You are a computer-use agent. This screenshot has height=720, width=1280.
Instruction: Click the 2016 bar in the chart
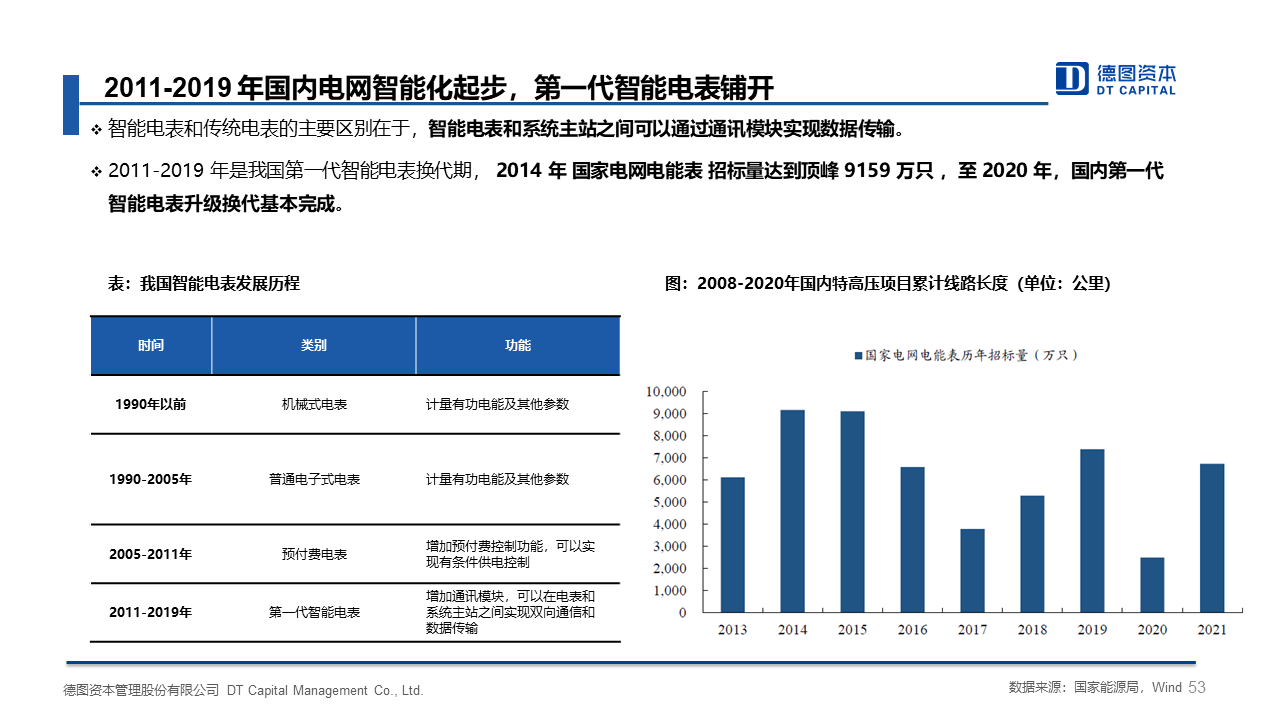tap(912, 540)
